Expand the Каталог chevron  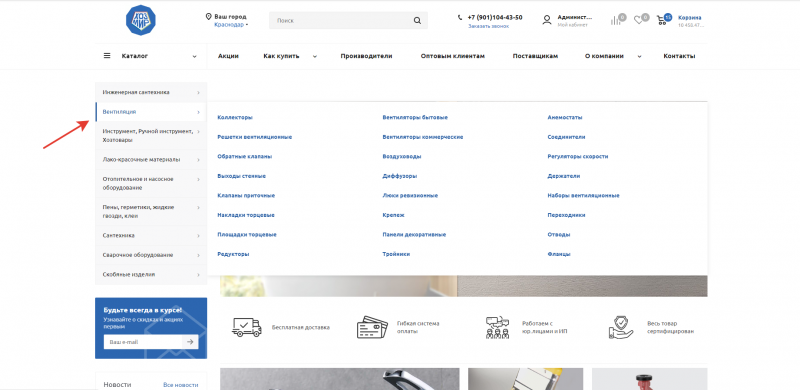click(194, 57)
